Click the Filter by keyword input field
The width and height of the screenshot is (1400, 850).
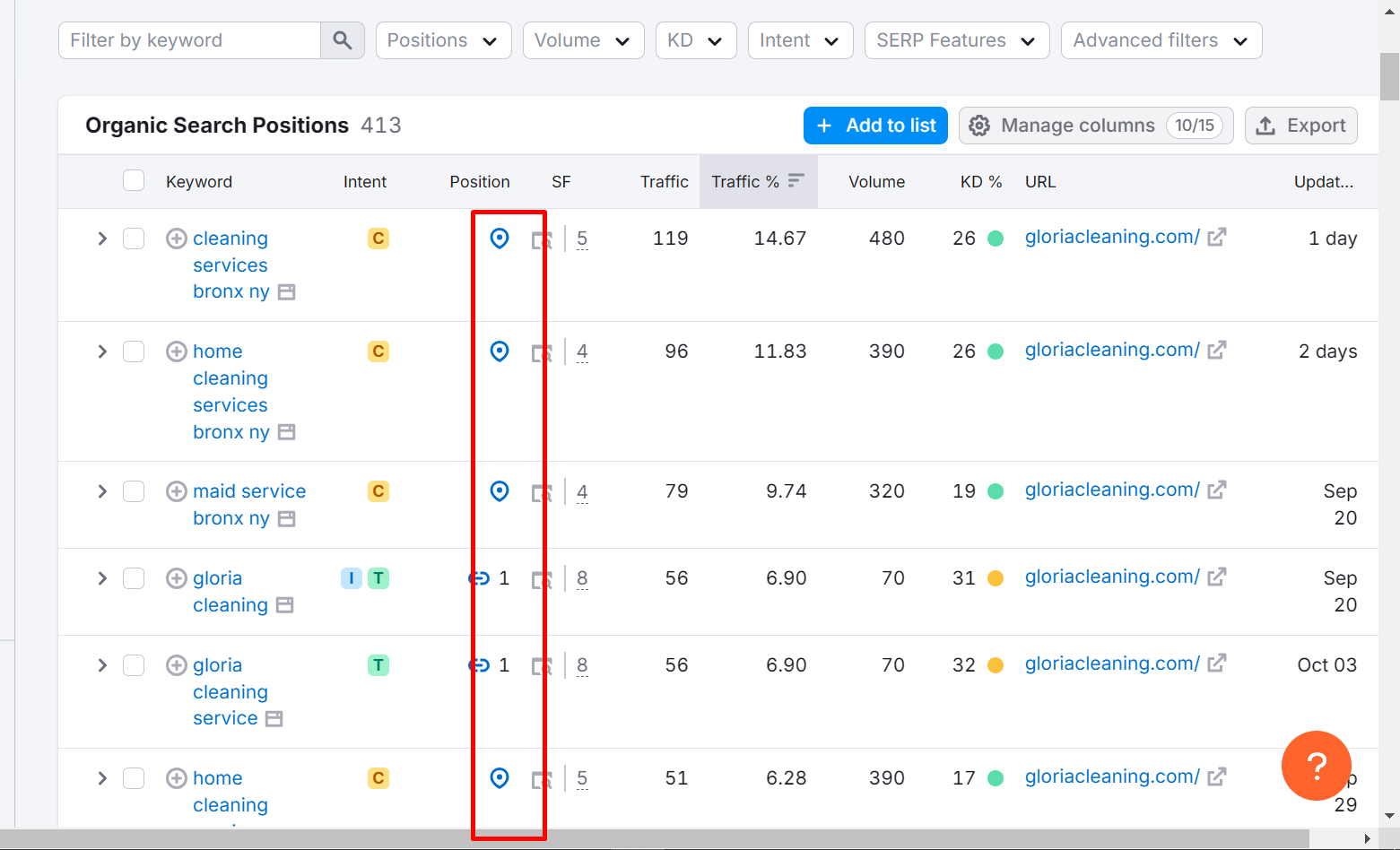coord(190,40)
